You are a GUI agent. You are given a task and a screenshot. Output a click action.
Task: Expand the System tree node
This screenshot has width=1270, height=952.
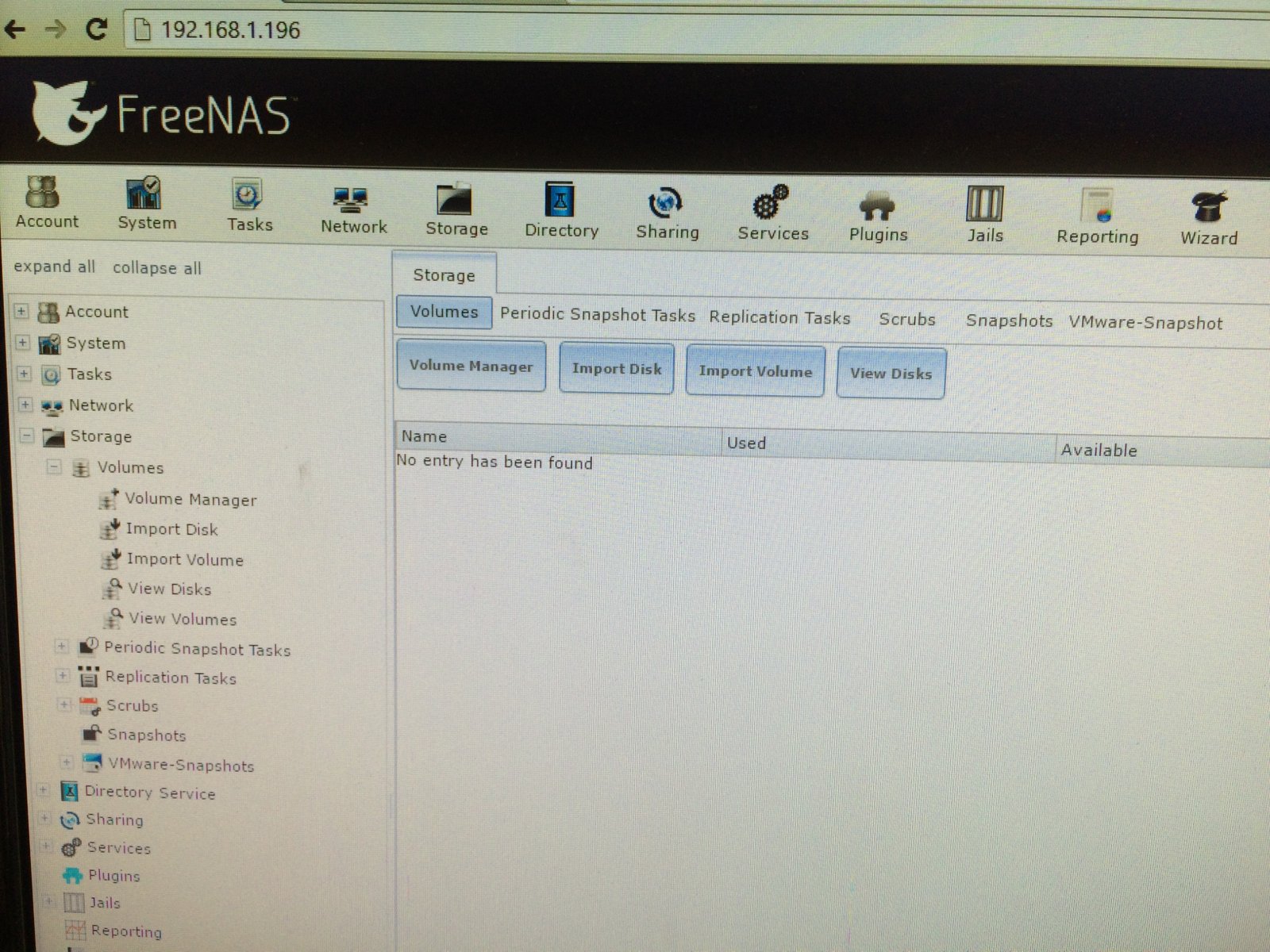coord(23,343)
